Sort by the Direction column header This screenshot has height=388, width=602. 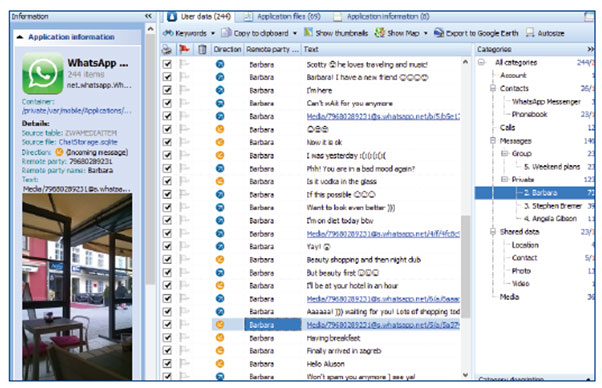pos(227,49)
